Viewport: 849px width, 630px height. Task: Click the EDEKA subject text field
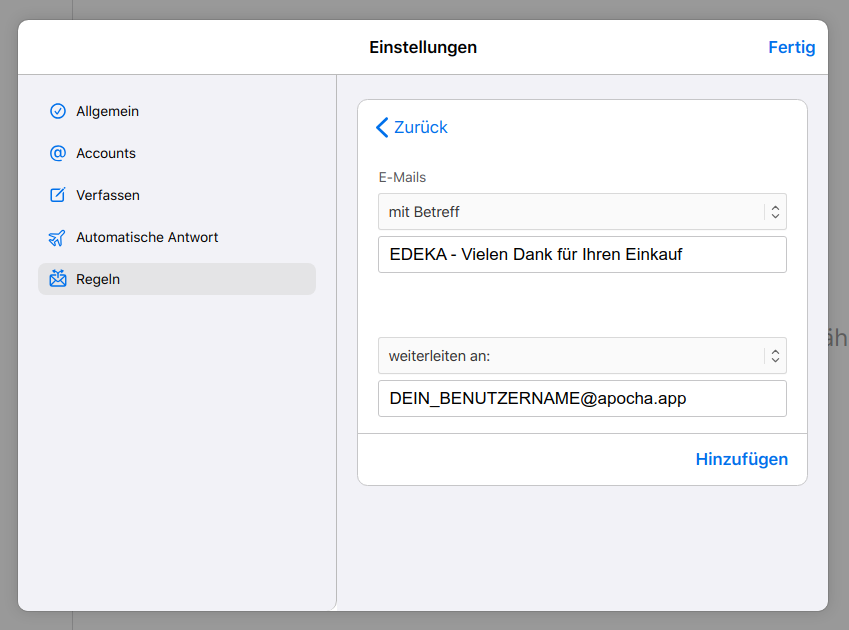[582, 254]
